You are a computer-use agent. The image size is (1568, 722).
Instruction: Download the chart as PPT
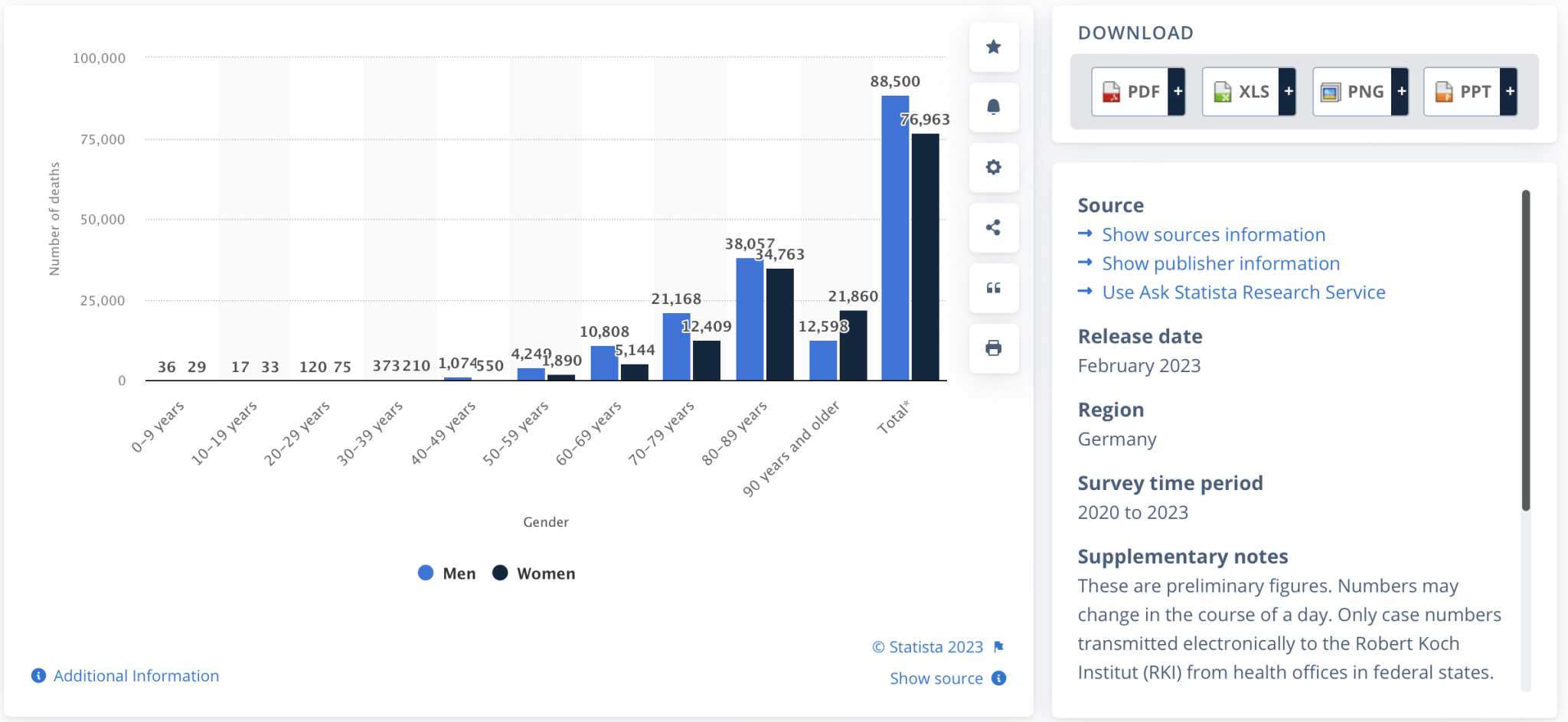[x=1462, y=92]
